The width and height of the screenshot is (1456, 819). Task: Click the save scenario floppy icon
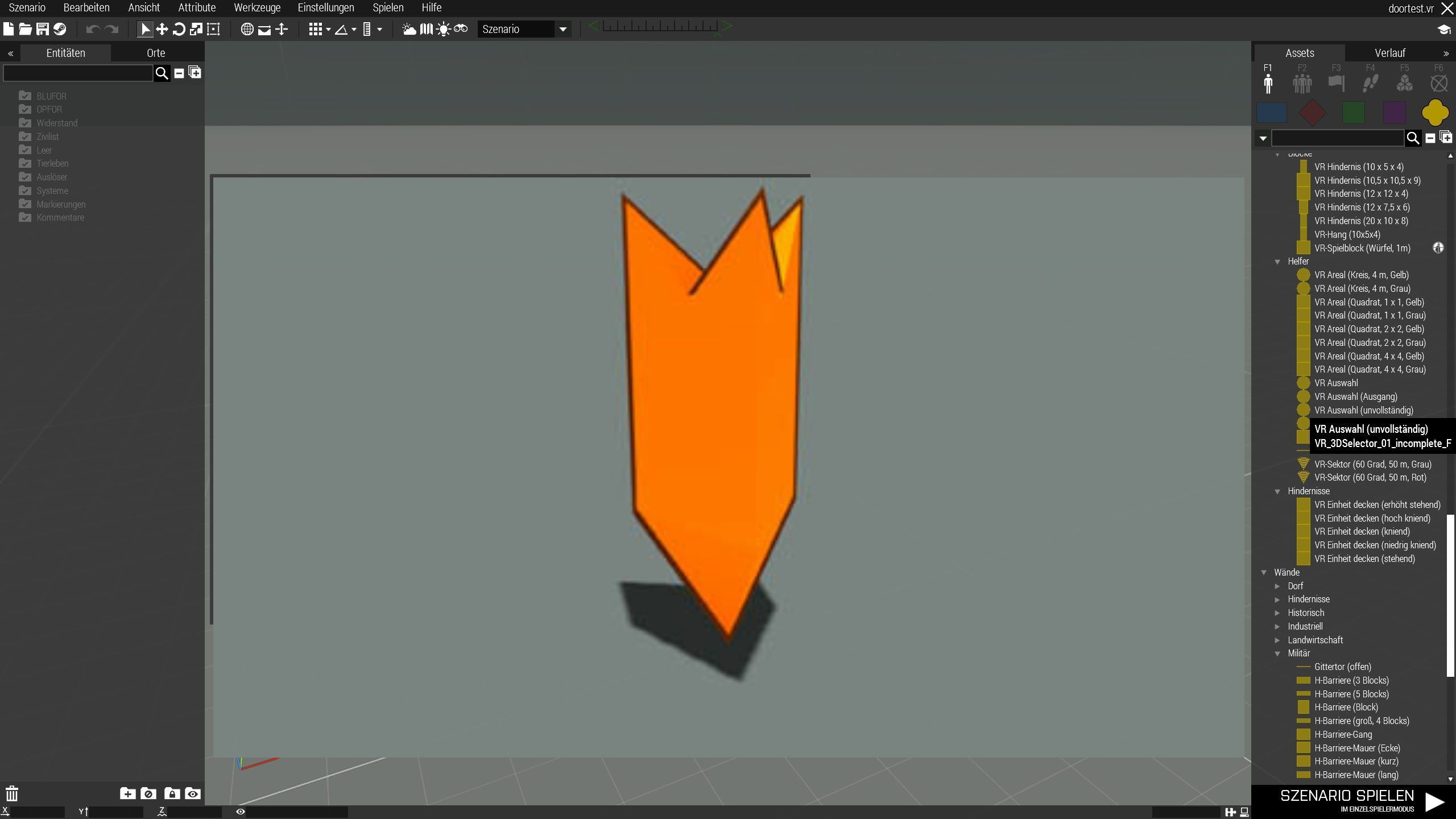pyautogui.click(x=43, y=29)
